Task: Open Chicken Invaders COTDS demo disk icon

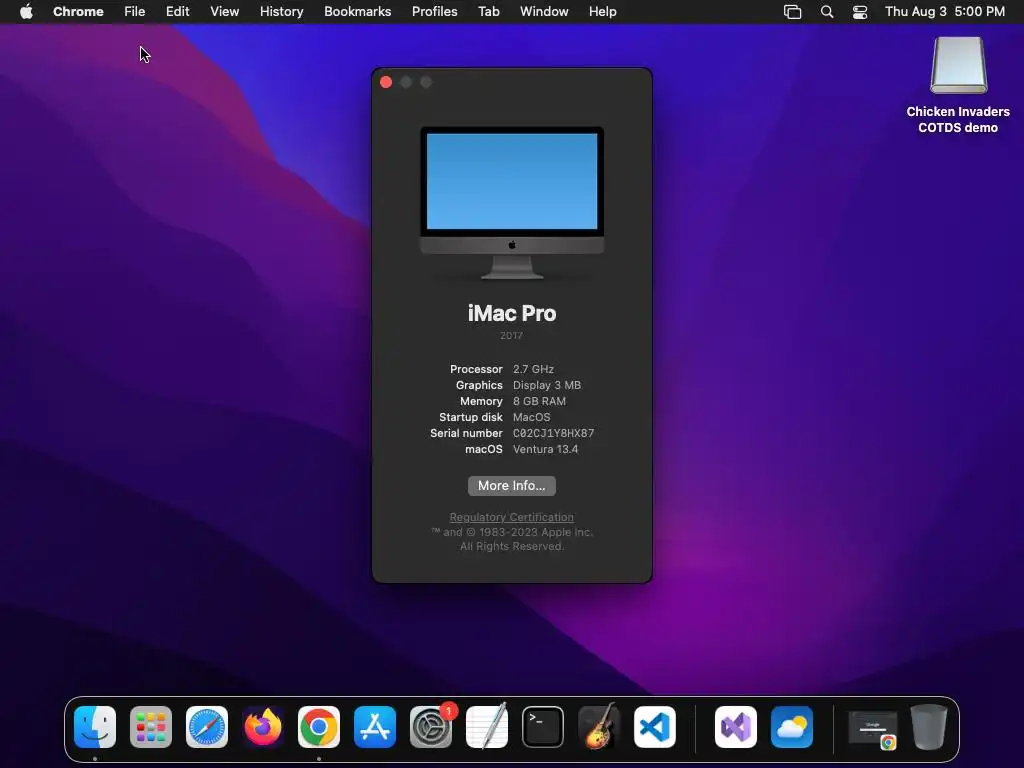Action: [959, 65]
